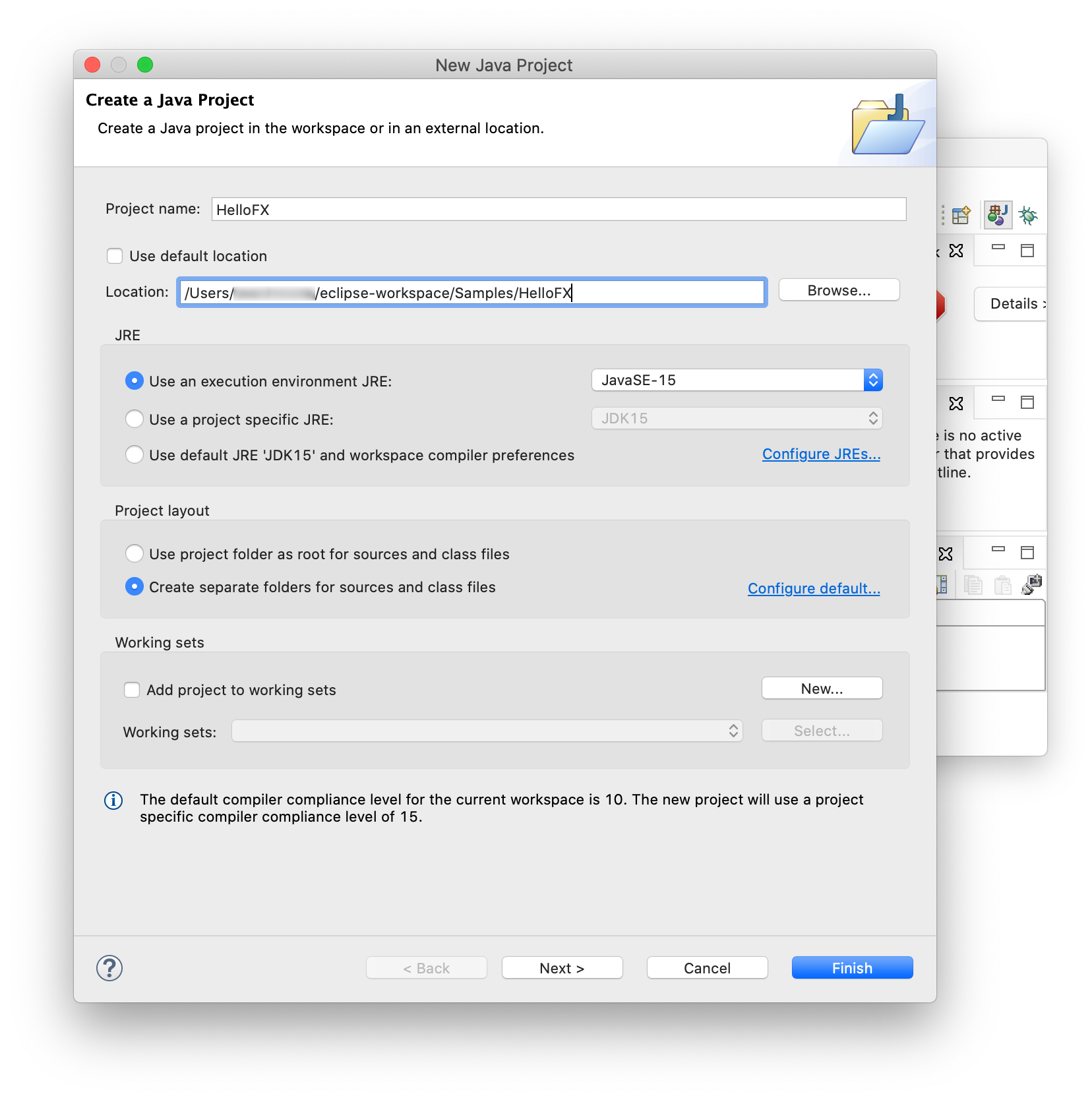Click the green zoom window button

[x=145, y=65]
